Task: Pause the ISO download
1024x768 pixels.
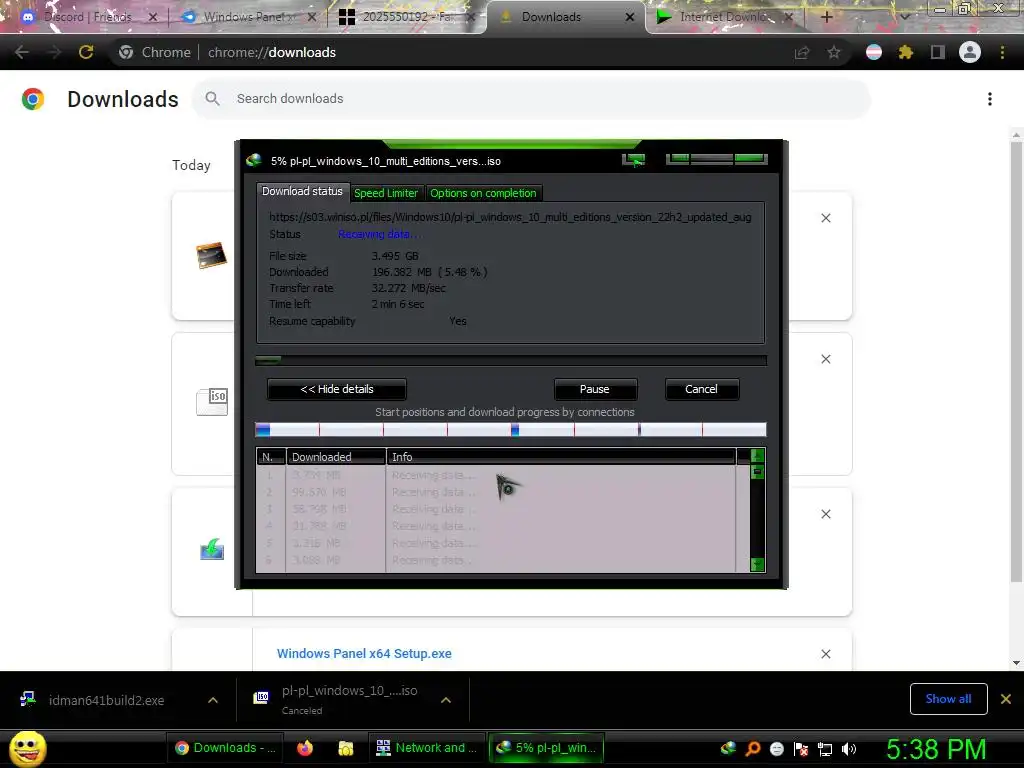Action: tap(595, 389)
